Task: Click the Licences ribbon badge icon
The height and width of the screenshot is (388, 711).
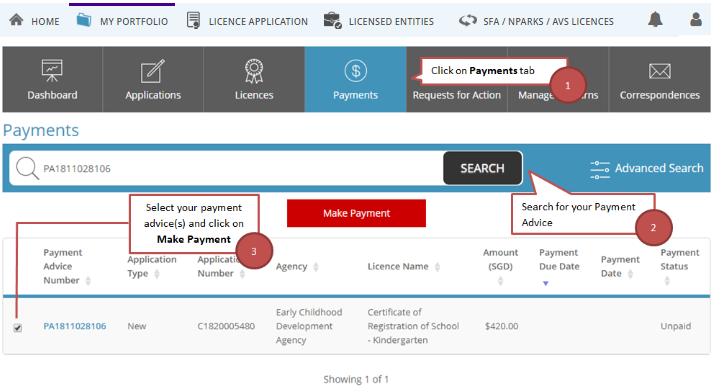Action: pos(254,71)
